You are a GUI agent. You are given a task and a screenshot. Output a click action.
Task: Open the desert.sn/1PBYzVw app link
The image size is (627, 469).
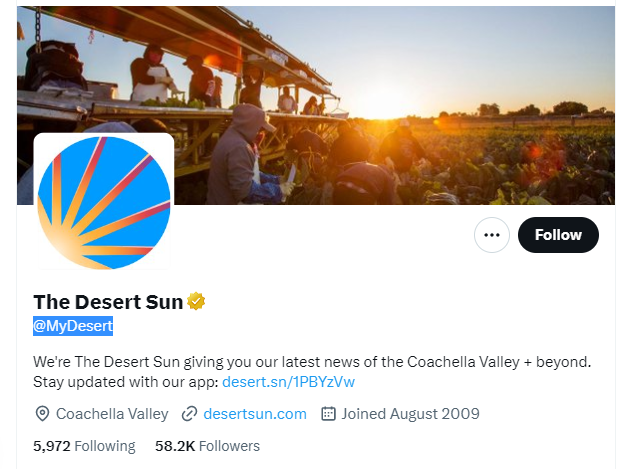pyautogui.click(x=288, y=382)
